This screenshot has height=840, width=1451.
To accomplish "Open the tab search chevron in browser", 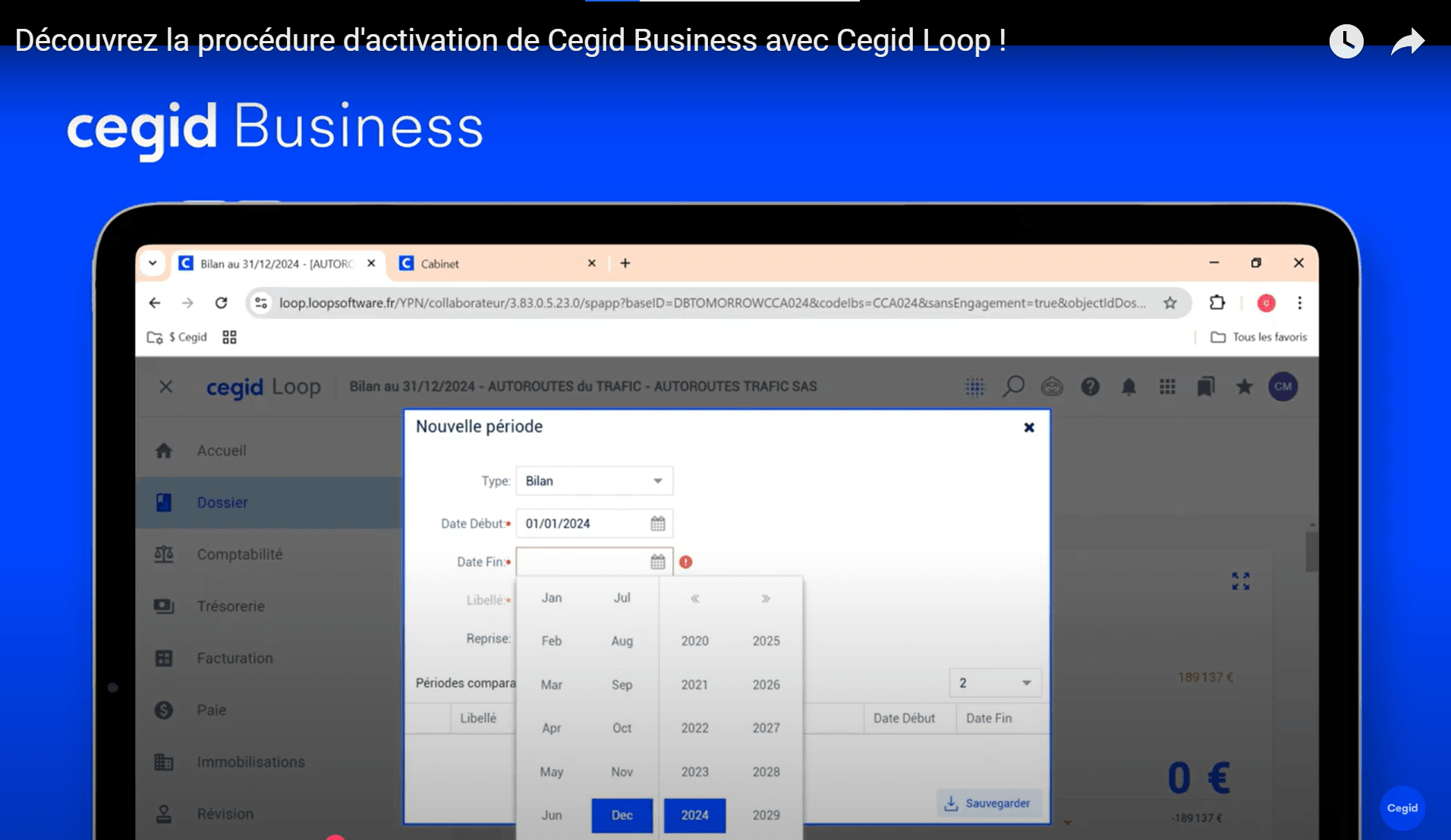I will pyautogui.click(x=153, y=263).
